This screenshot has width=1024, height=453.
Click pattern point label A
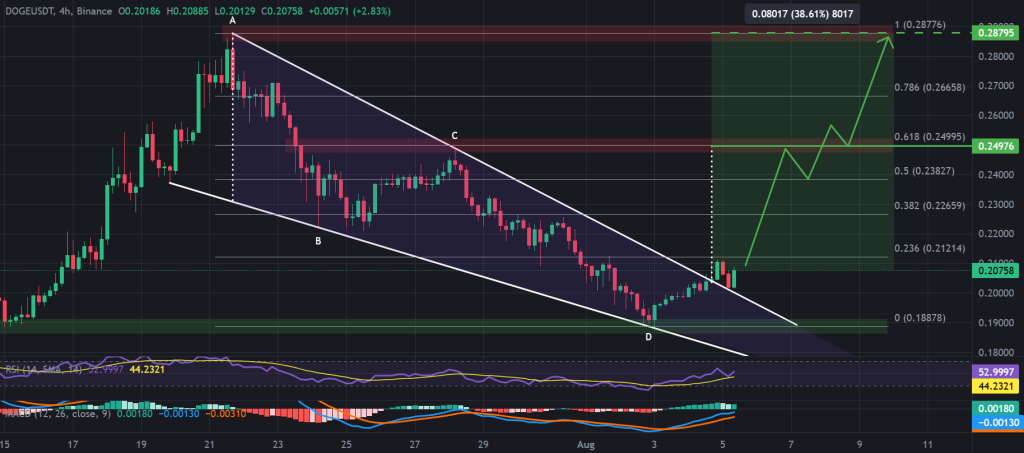[x=232, y=21]
